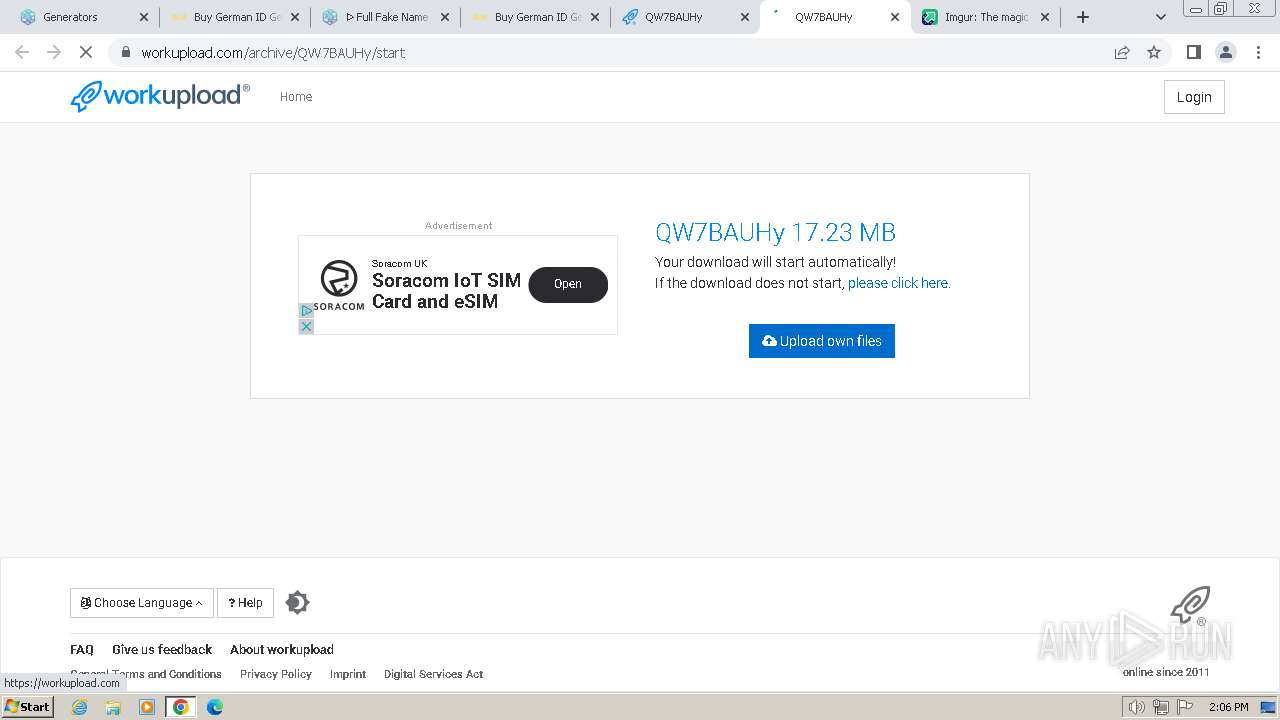This screenshot has height=720, width=1280.
Task: Click Action Center flag icon
Action: [1185, 707]
